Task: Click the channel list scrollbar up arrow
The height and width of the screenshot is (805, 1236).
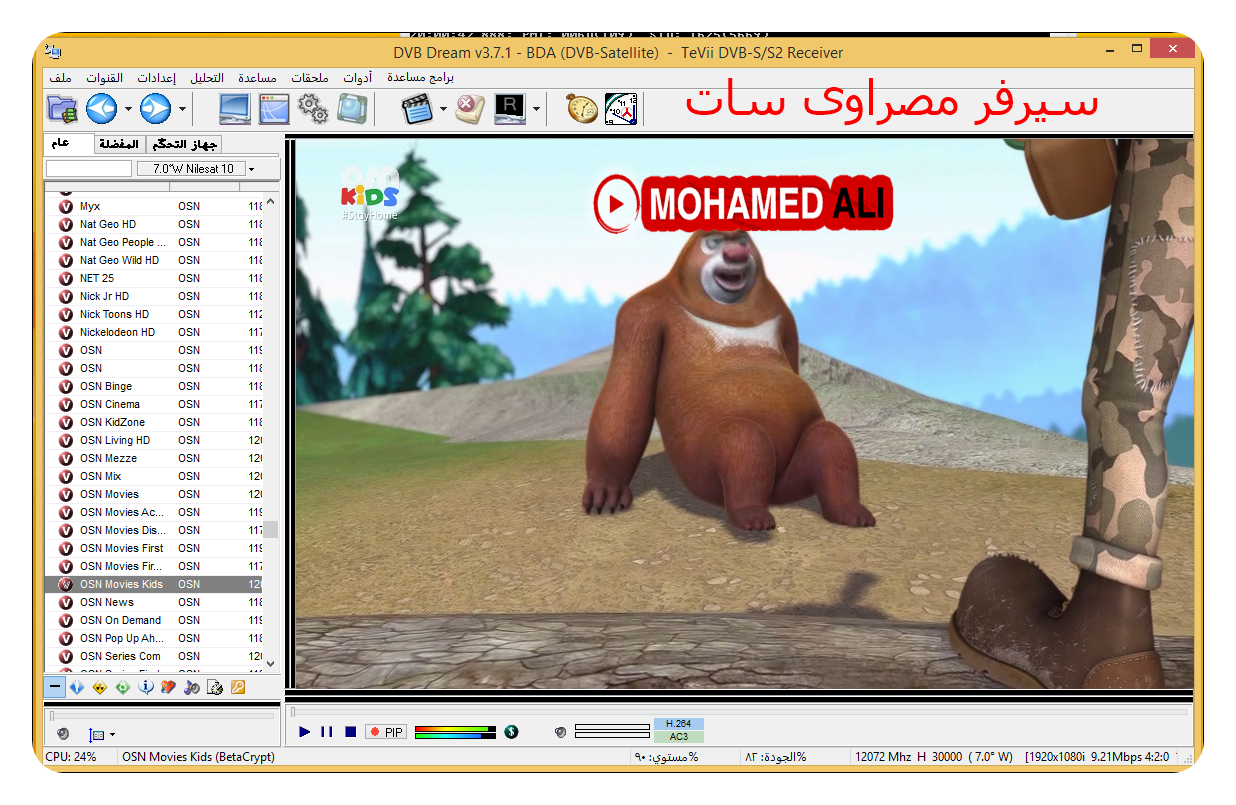Action: pyautogui.click(x=270, y=202)
